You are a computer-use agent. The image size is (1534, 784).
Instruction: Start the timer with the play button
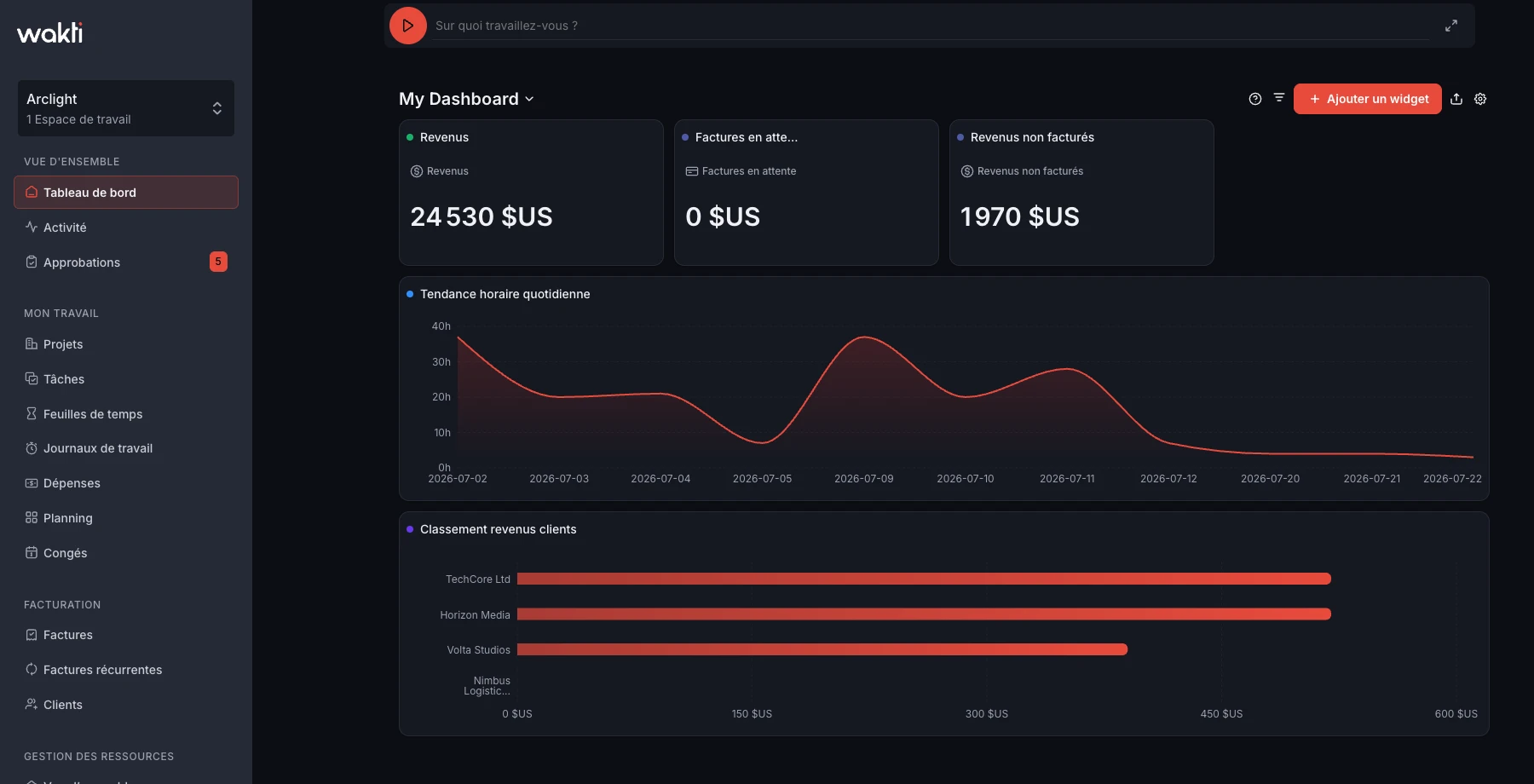[408, 26]
